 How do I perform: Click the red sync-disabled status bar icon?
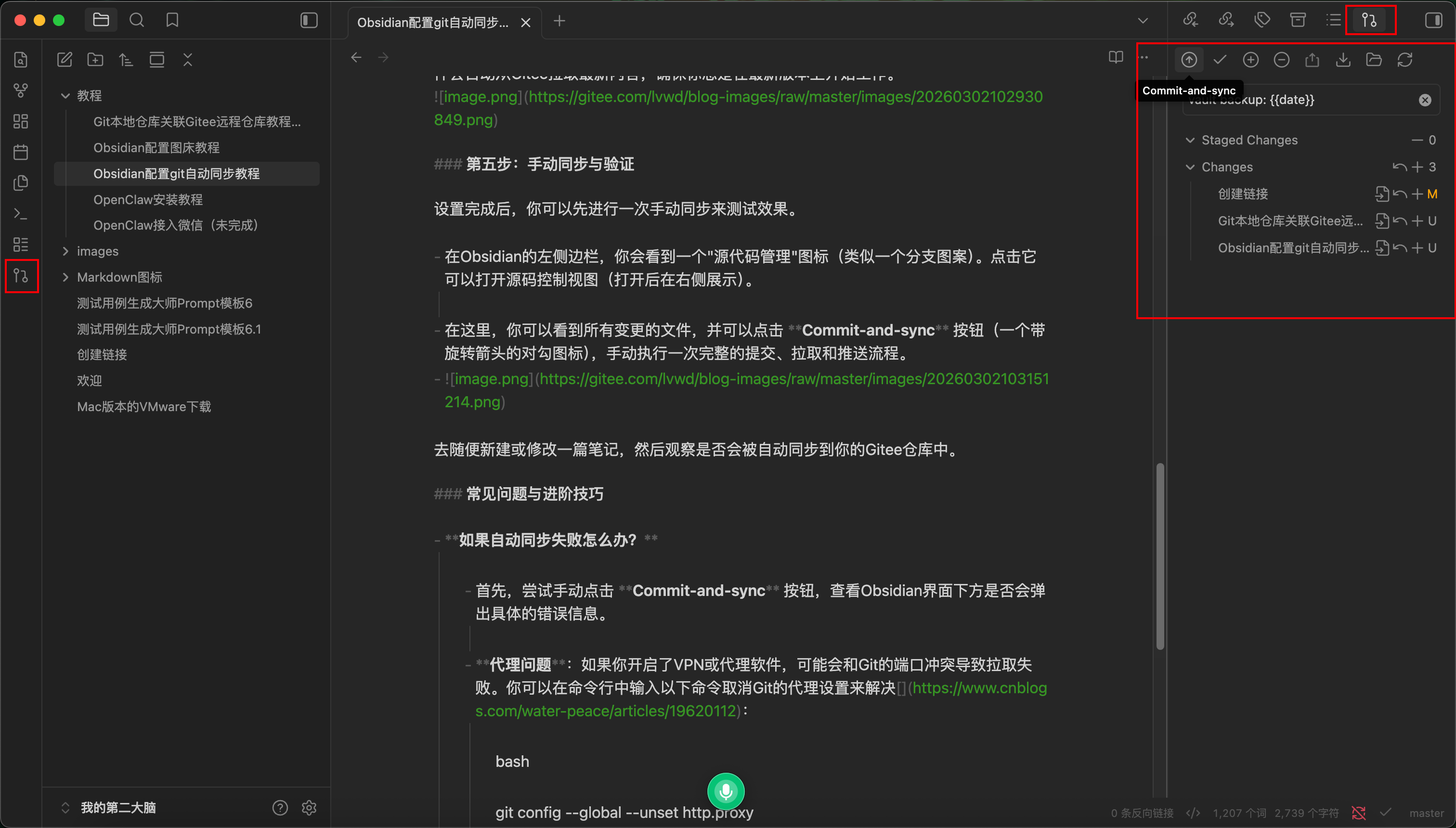coord(1358,813)
